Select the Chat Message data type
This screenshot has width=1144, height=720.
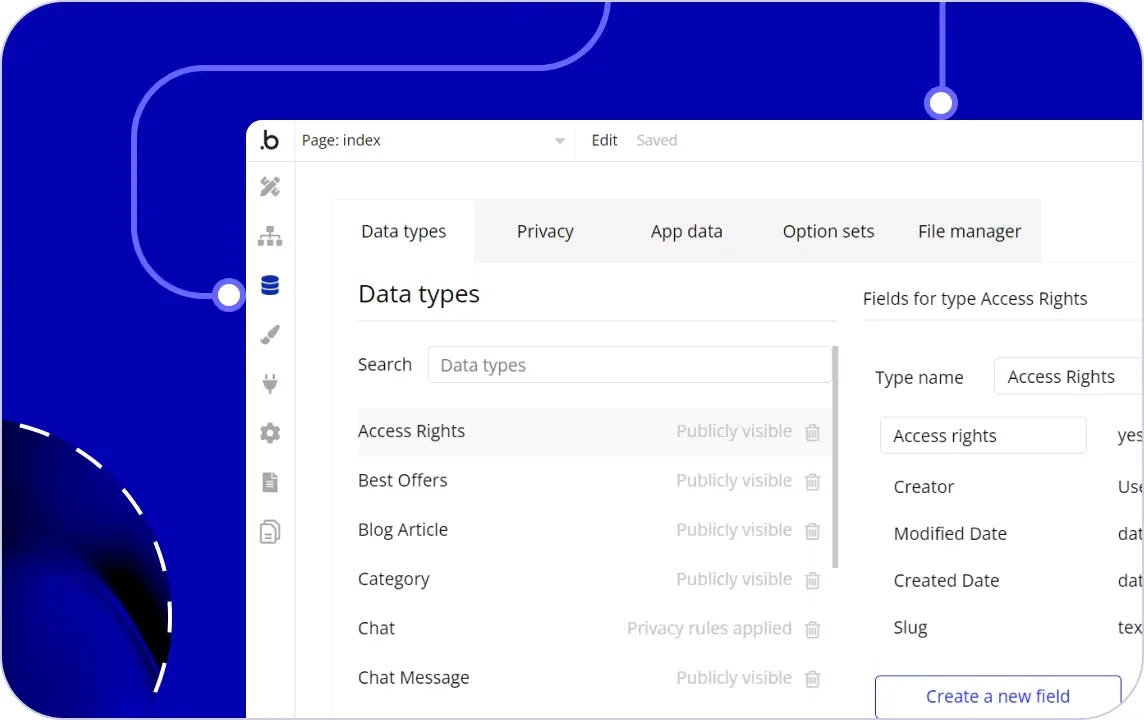pyautogui.click(x=594, y=678)
